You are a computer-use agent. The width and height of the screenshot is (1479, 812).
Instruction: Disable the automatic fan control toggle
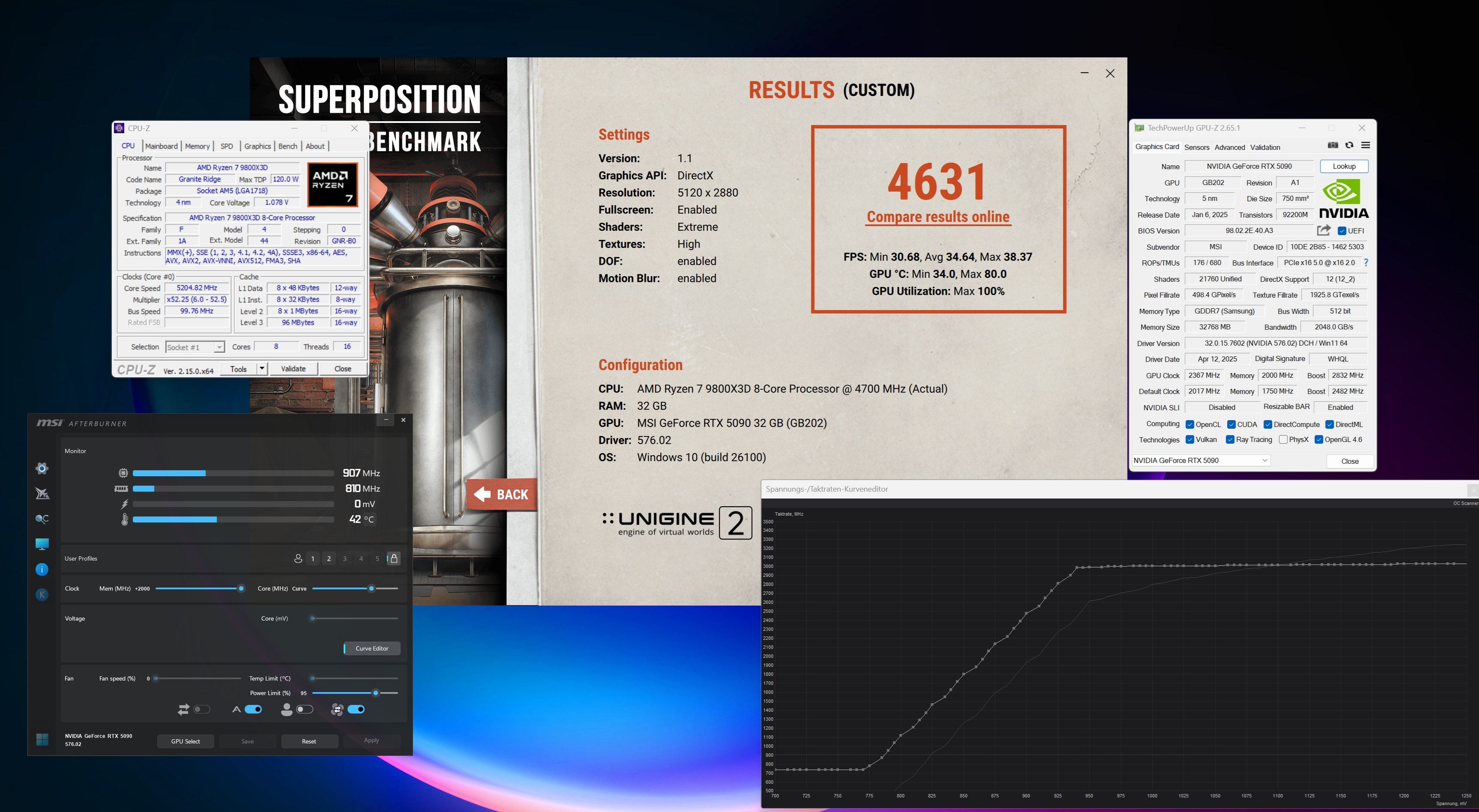[x=253, y=709]
